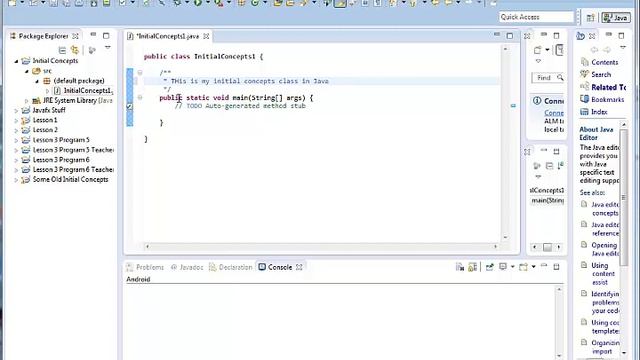Collapse the src folder node
Viewport: 640px width, 360px height.
point(27,71)
